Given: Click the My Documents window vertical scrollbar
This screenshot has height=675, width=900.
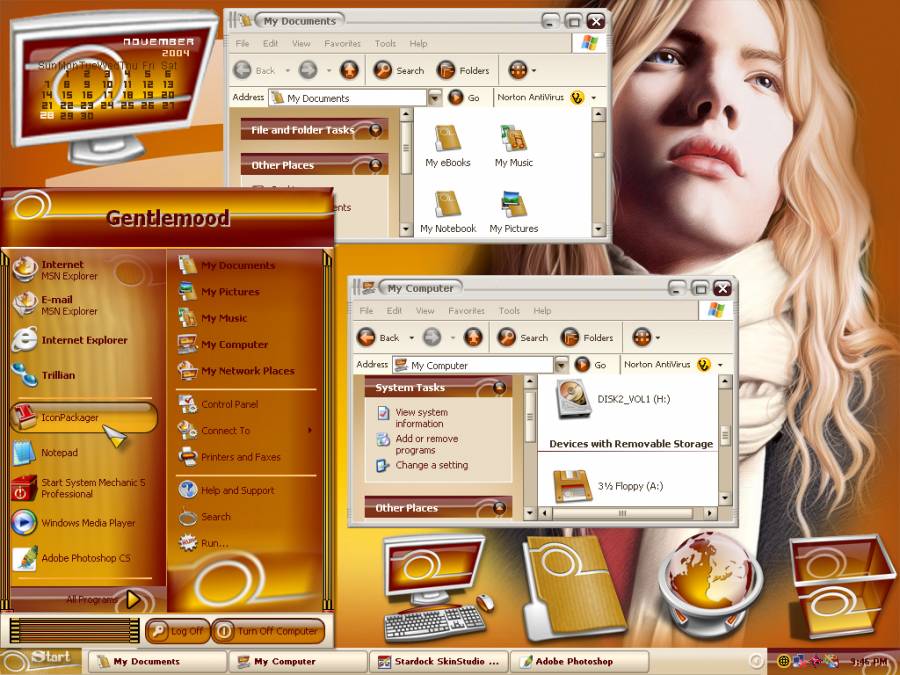Looking at the screenshot, I should click(x=598, y=170).
